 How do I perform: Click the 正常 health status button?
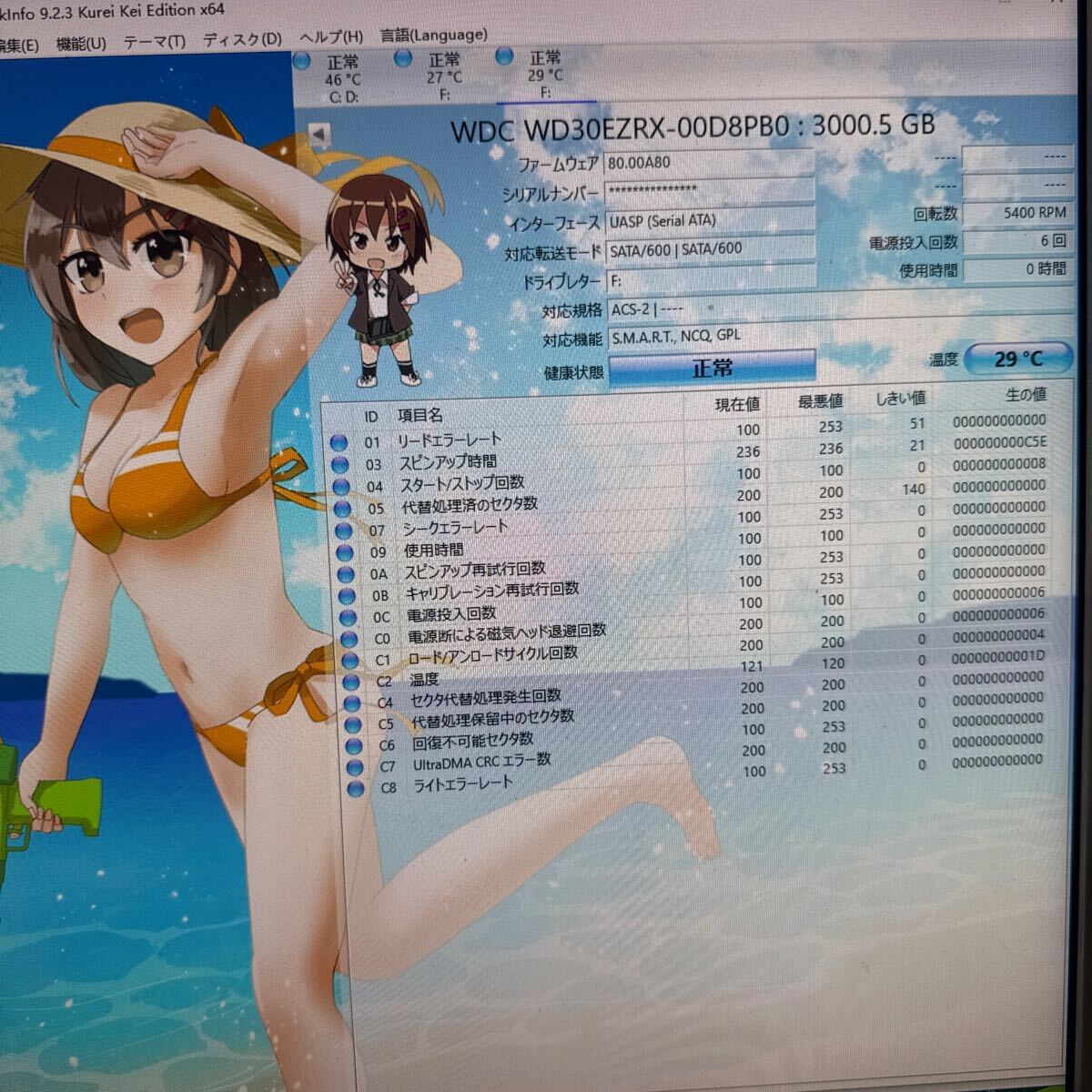click(x=712, y=368)
